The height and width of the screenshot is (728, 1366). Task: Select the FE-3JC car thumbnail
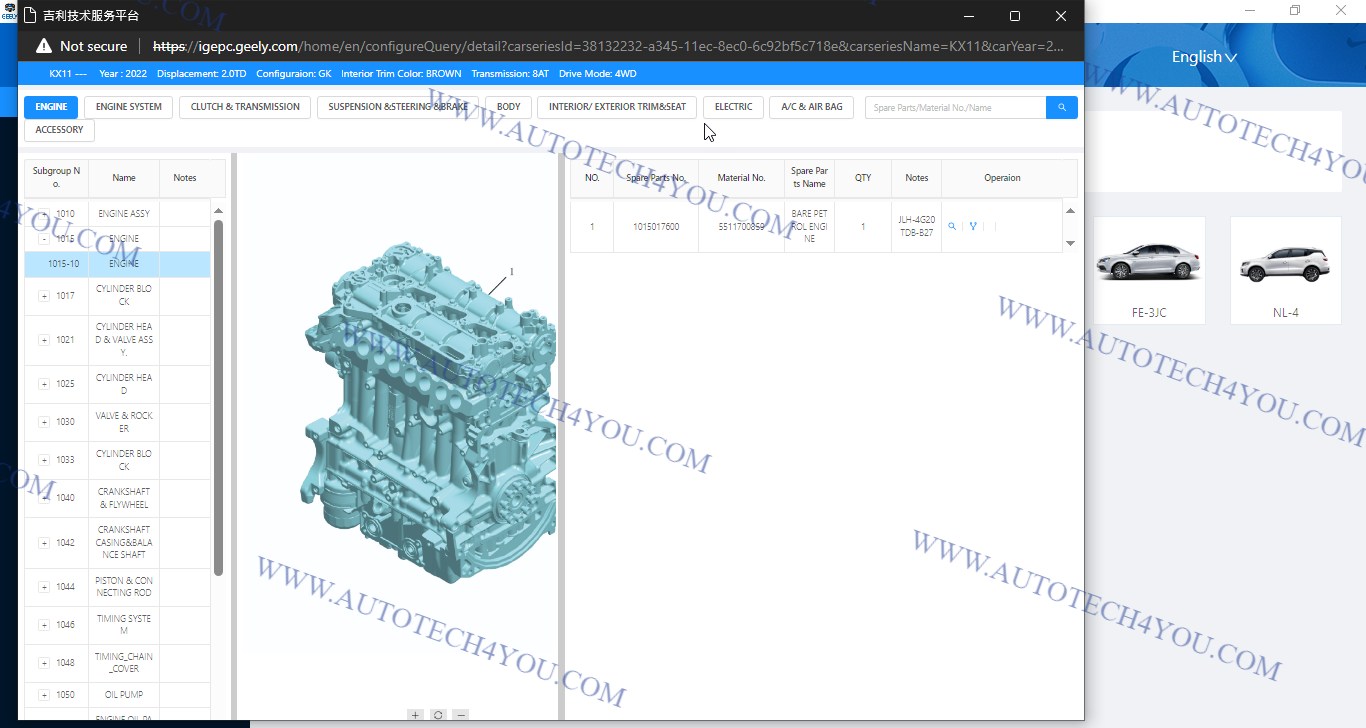point(1149,270)
